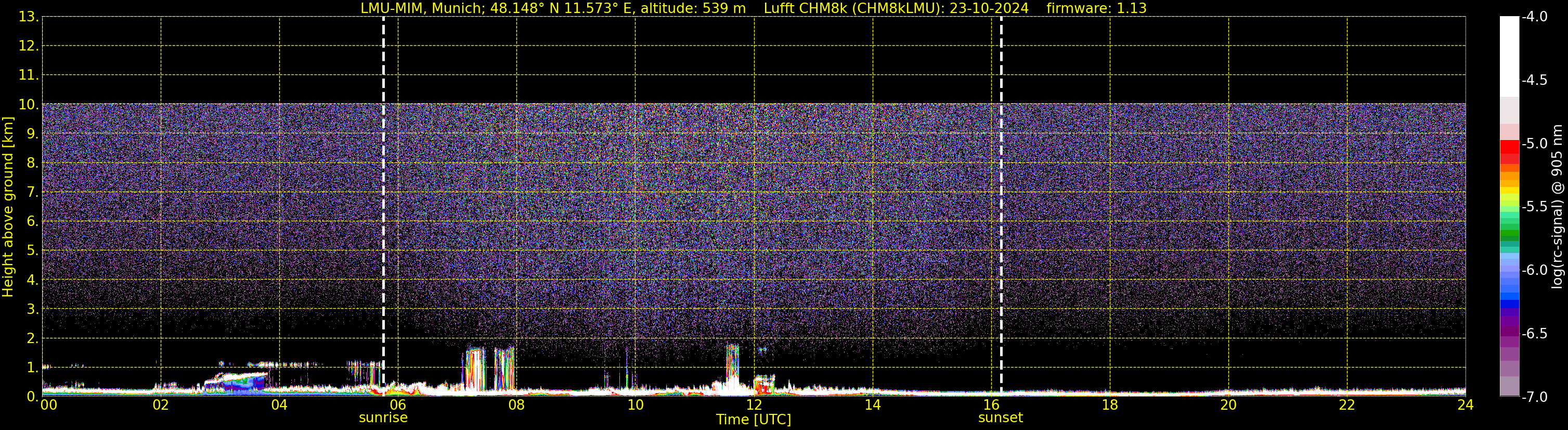The width and height of the screenshot is (1568, 430).
Task: Click the time axis tick "12"
Action: click(754, 405)
